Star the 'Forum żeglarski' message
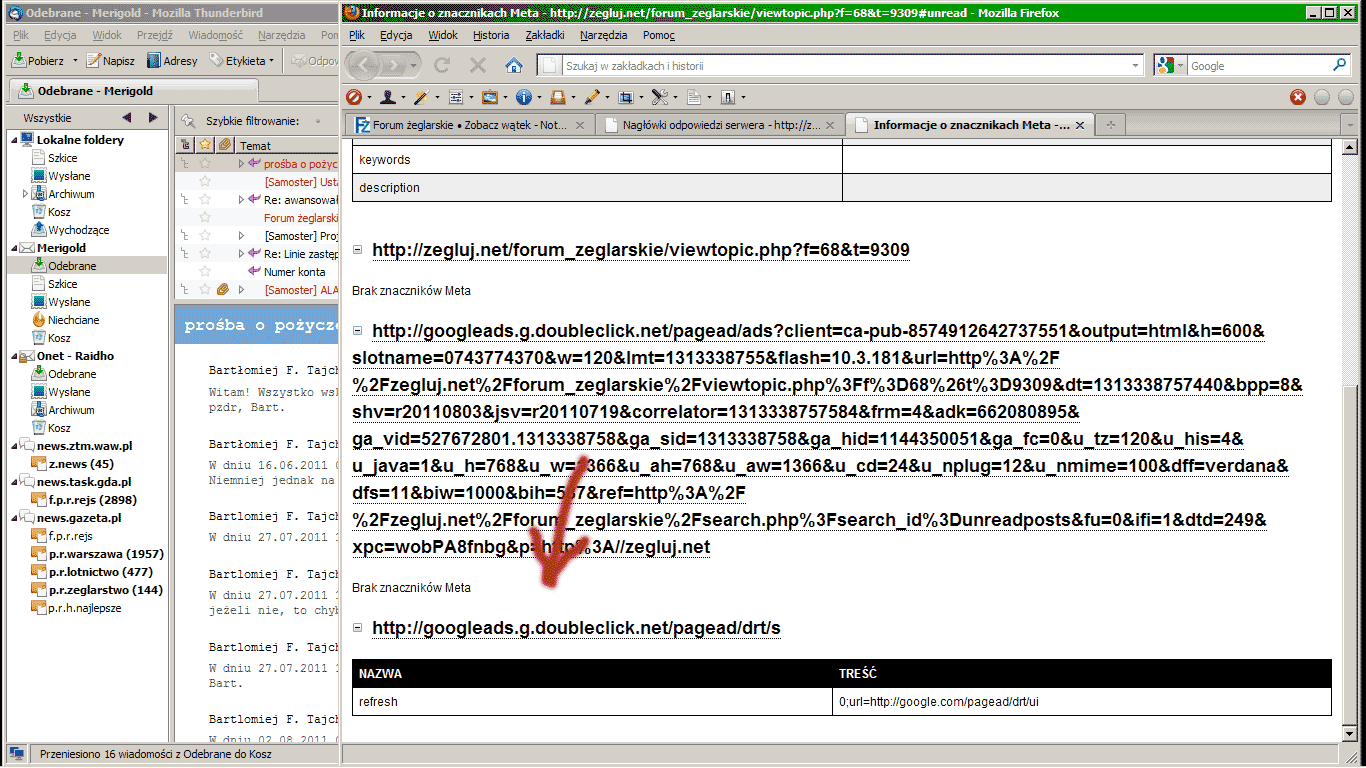Image resolution: width=1366 pixels, height=768 pixels. click(x=205, y=217)
